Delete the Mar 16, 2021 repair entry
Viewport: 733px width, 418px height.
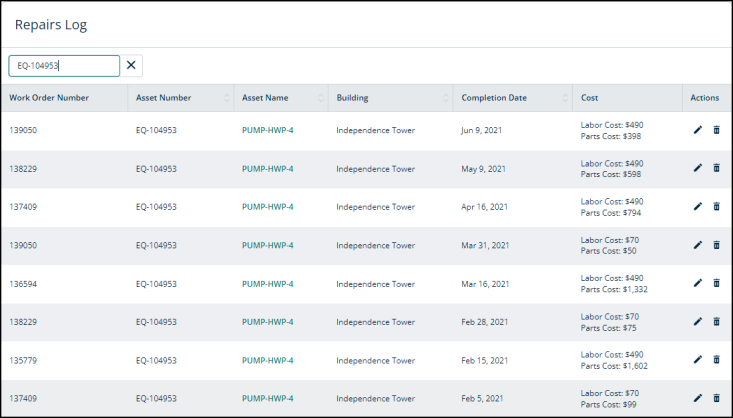716,283
